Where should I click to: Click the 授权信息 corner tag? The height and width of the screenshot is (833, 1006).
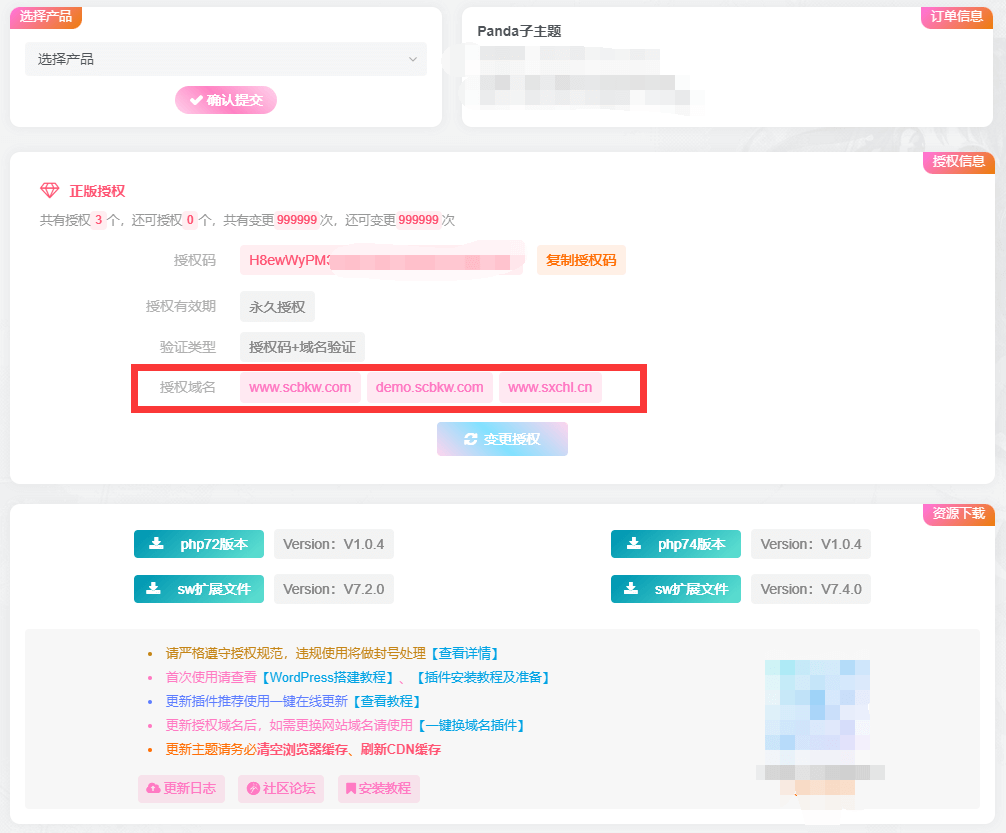point(959,162)
